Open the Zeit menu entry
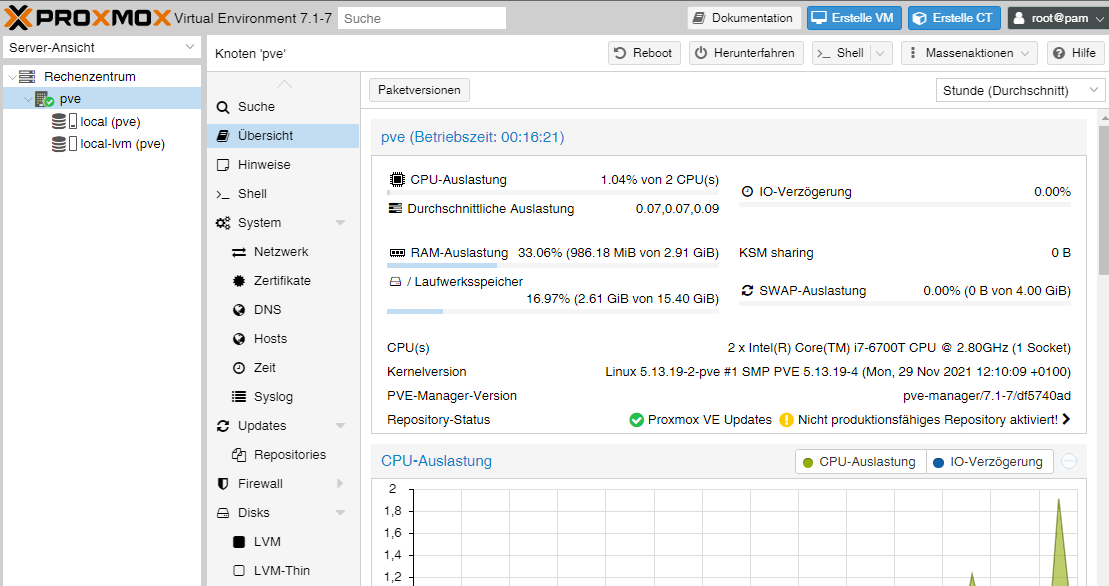1109x586 pixels. (x=283, y=368)
